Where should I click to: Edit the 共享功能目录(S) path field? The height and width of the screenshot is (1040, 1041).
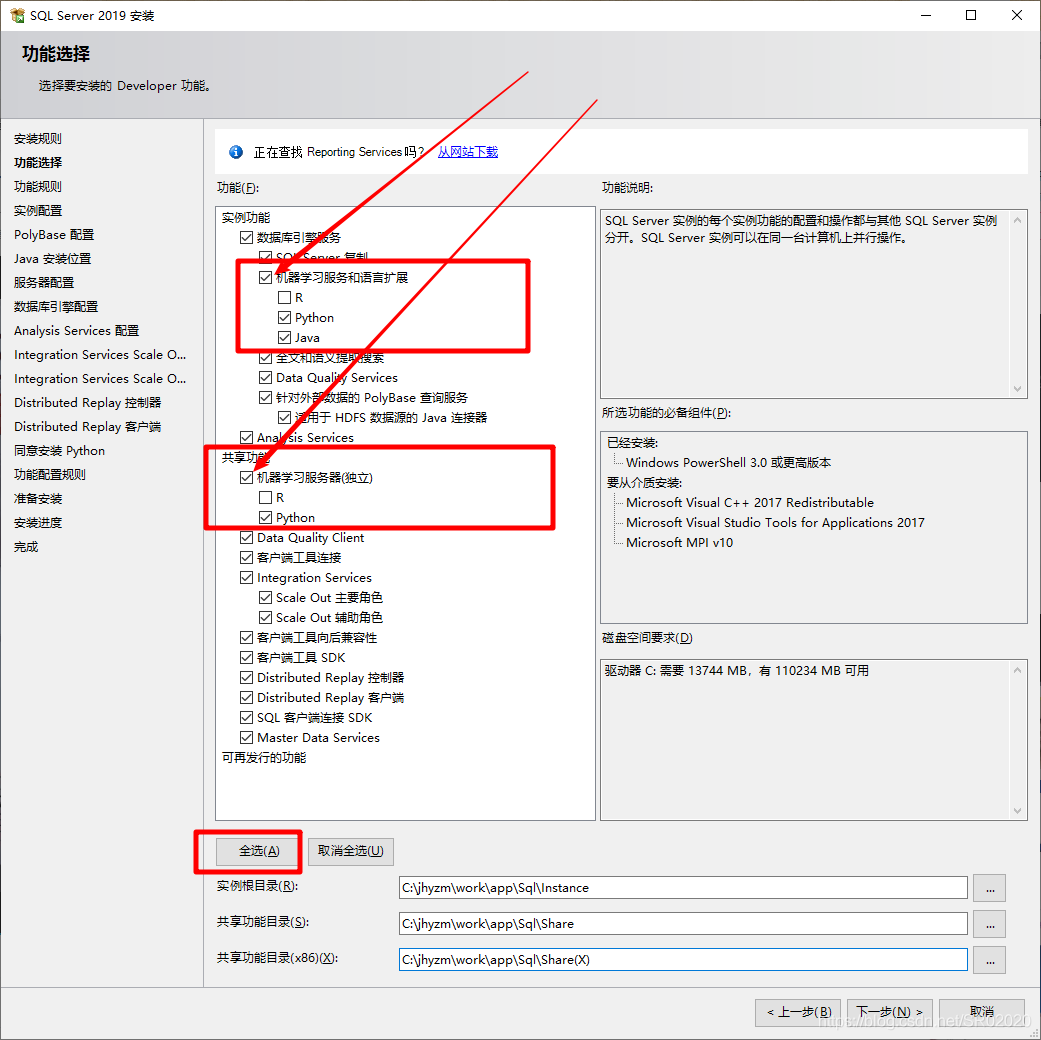click(683, 924)
